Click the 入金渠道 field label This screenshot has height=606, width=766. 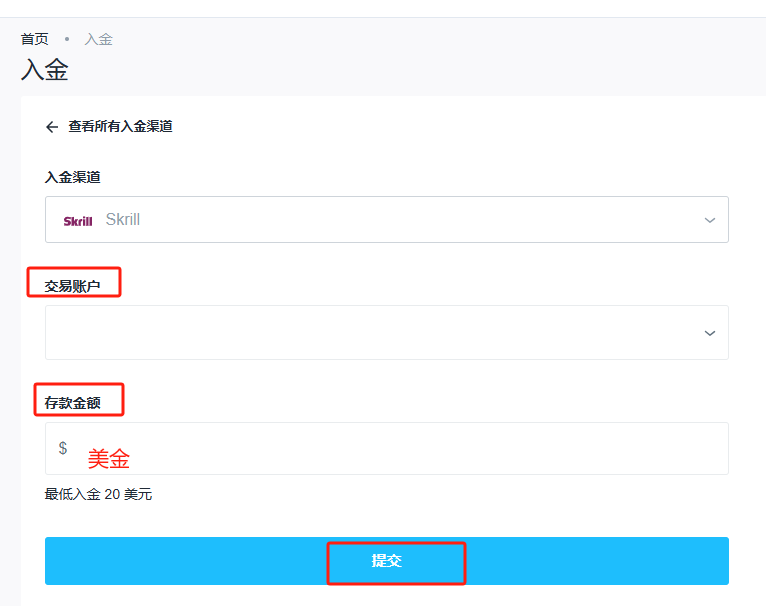[73, 177]
